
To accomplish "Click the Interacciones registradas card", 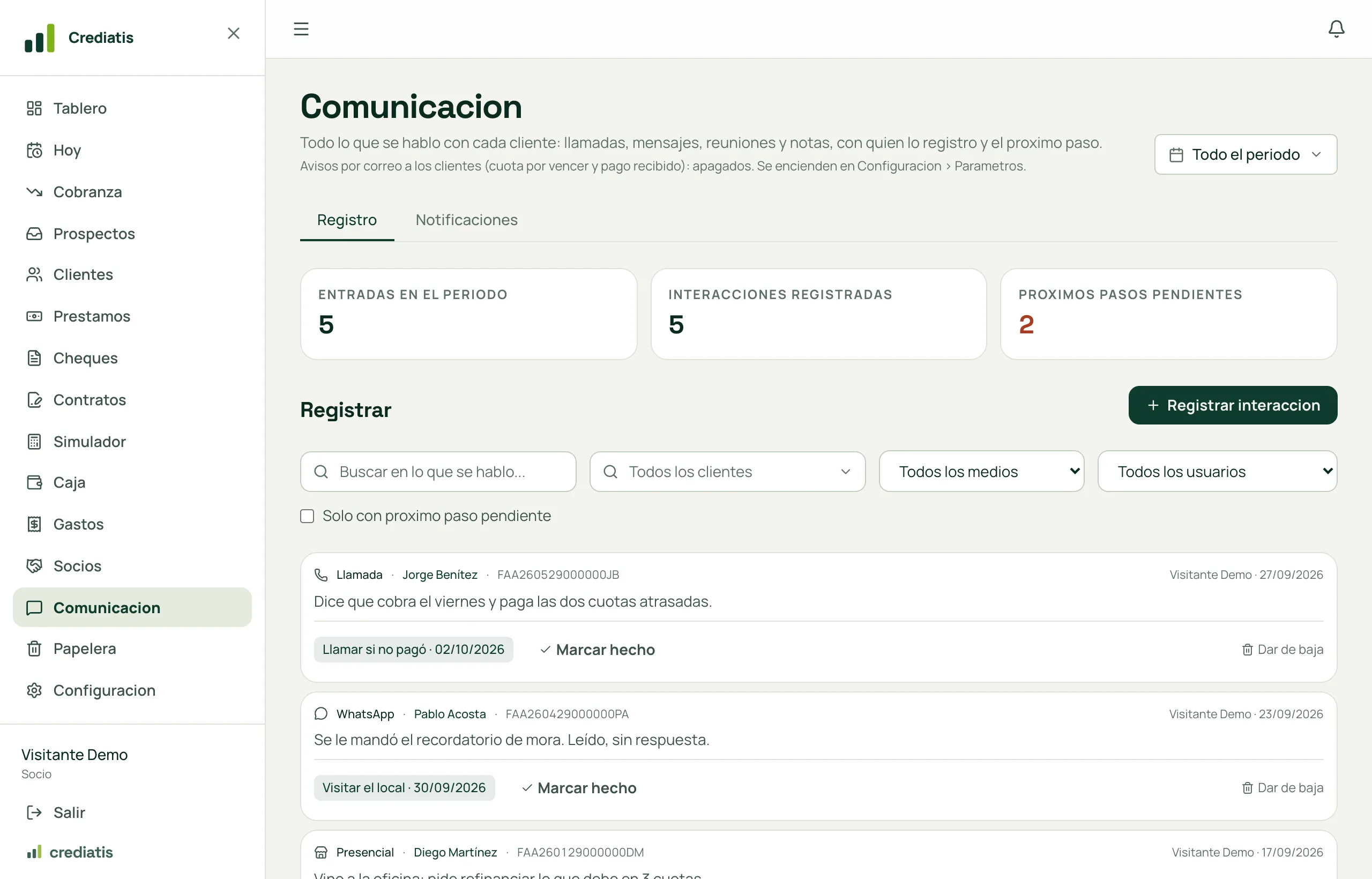I will tap(818, 314).
